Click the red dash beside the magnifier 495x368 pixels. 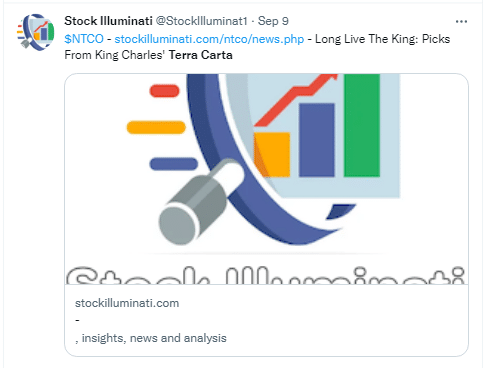[x=164, y=91]
